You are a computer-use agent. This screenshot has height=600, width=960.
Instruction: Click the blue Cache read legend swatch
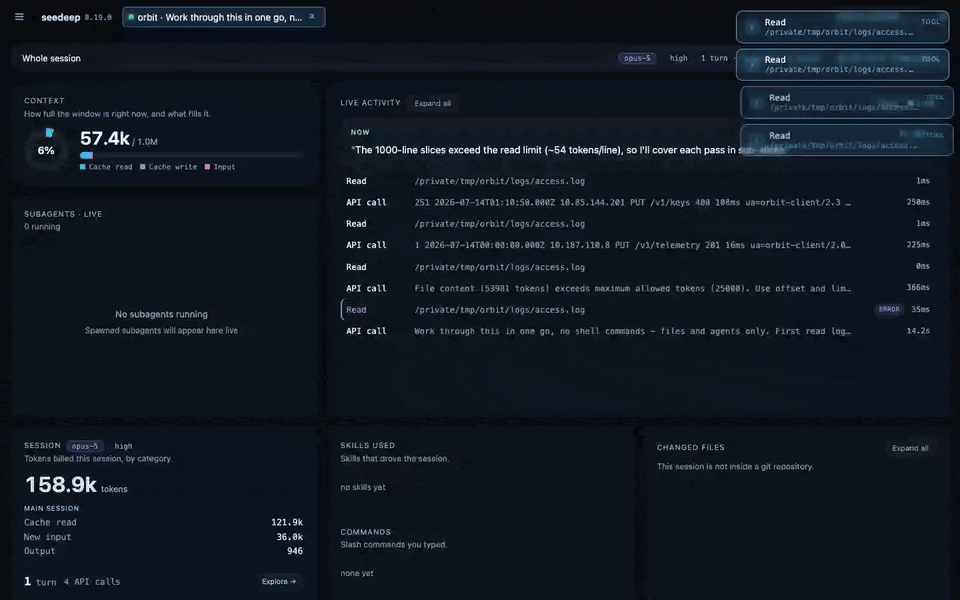point(83,167)
